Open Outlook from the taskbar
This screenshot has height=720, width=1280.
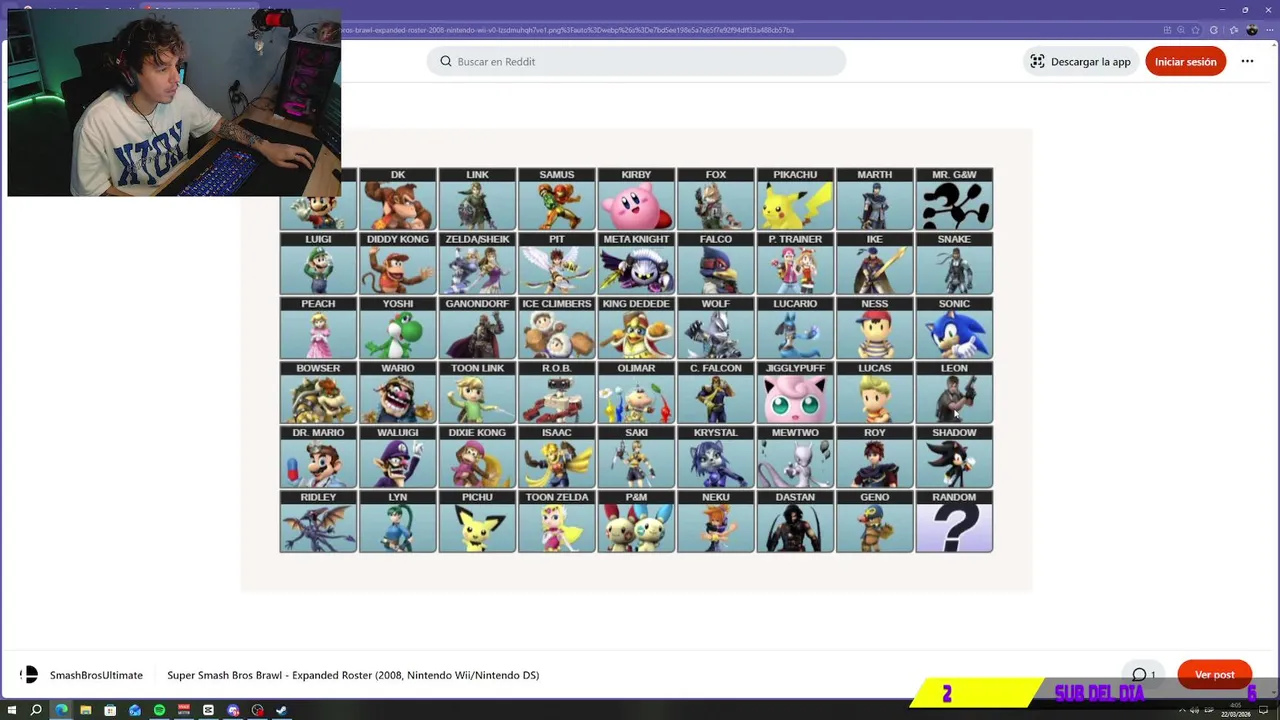[x=135, y=710]
